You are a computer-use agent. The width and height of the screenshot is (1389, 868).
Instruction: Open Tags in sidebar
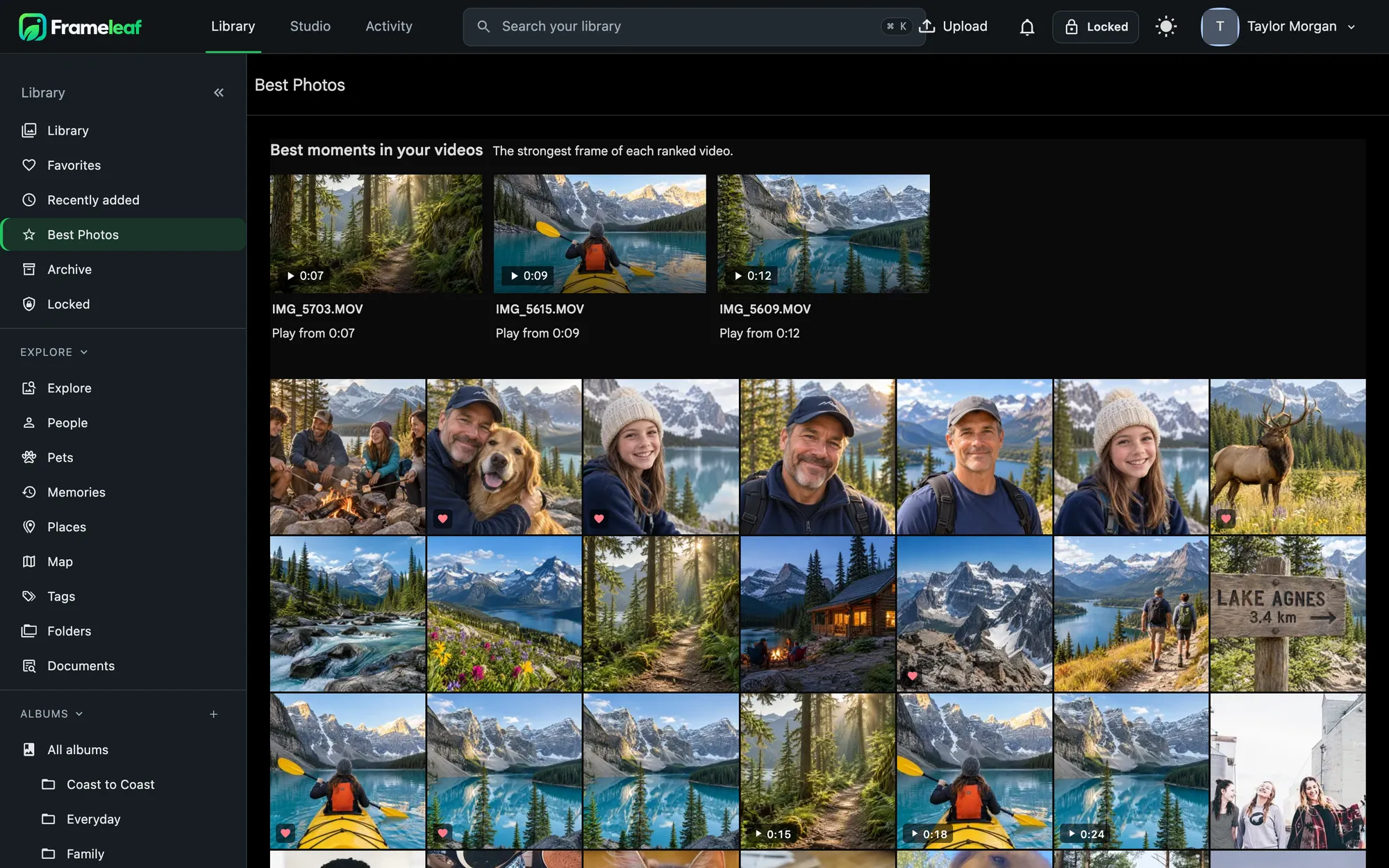[x=123, y=596]
